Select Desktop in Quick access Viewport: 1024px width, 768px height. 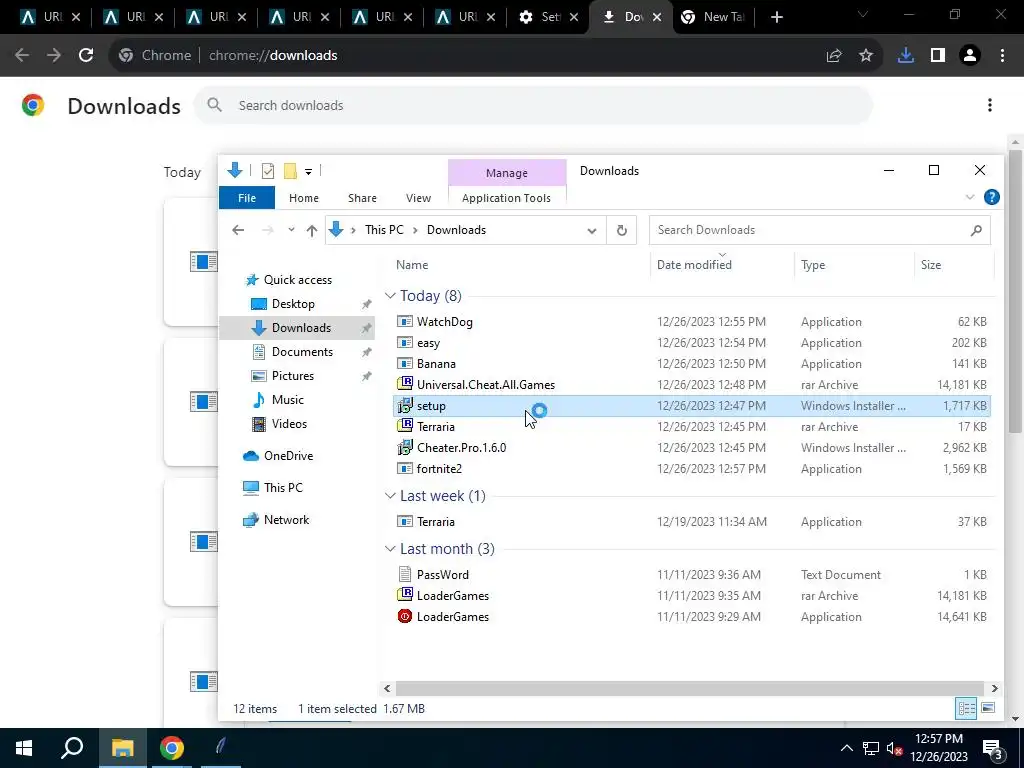click(293, 304)
